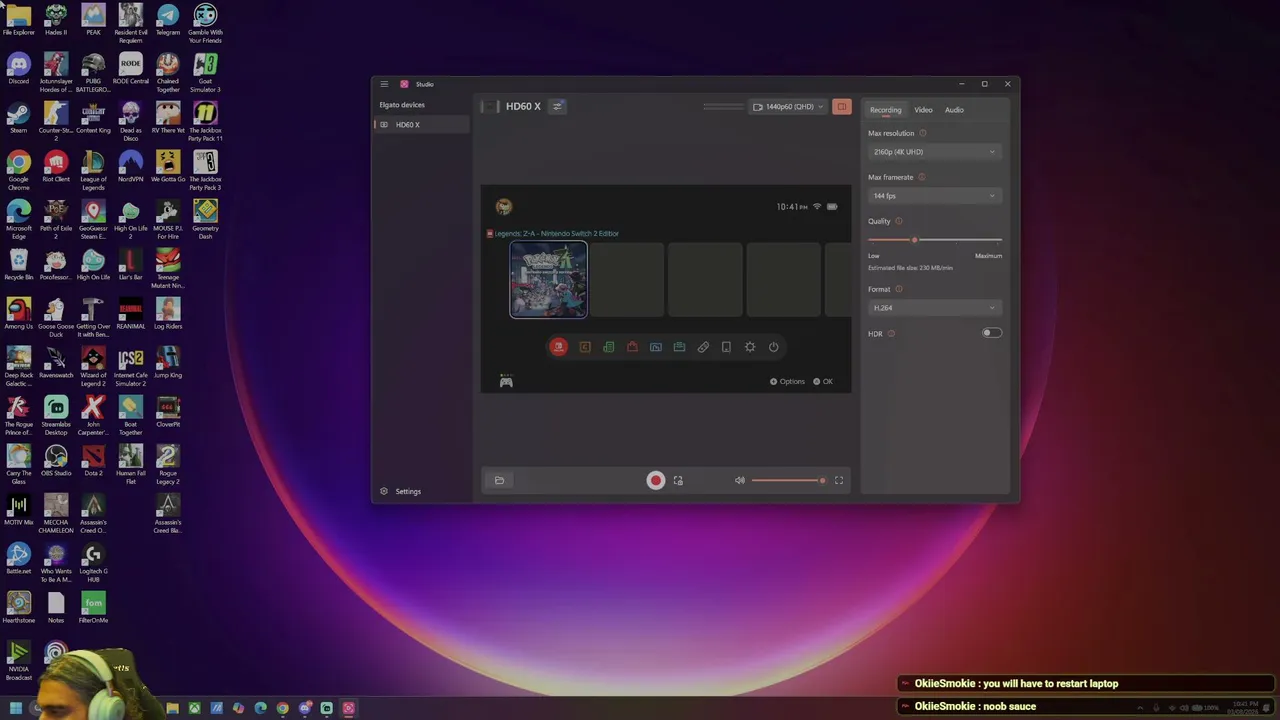Select the Steam desktop shortcut
The image size is (1280, 720).
point(19,118)
